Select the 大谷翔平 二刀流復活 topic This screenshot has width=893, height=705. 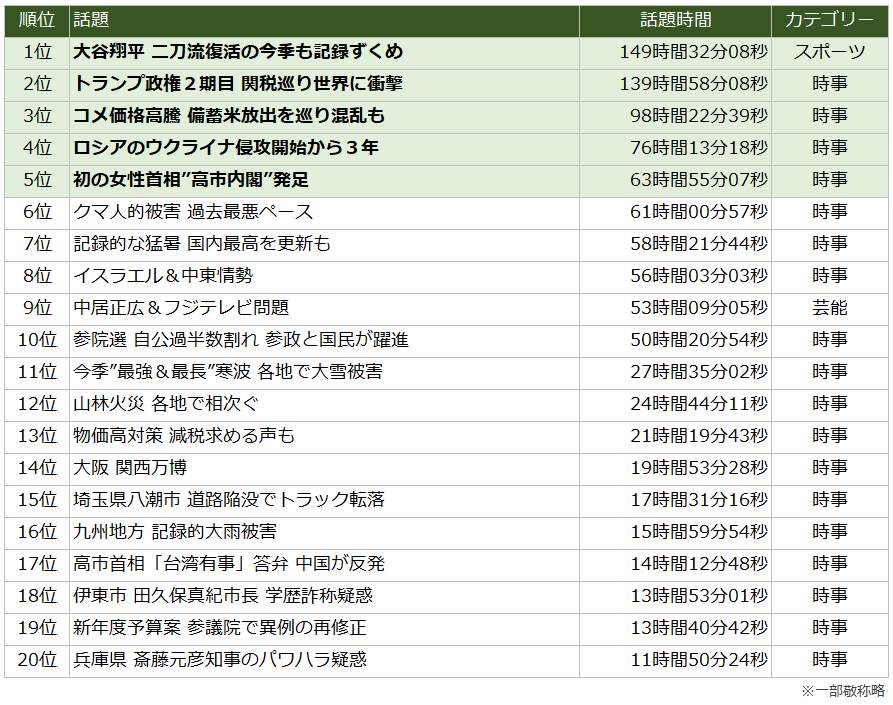click(x=238, y=52)
